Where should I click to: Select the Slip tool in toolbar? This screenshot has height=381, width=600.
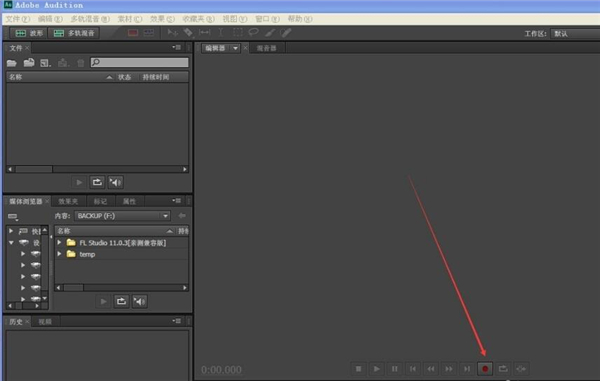pyautogui.click(x=205, y=33)
